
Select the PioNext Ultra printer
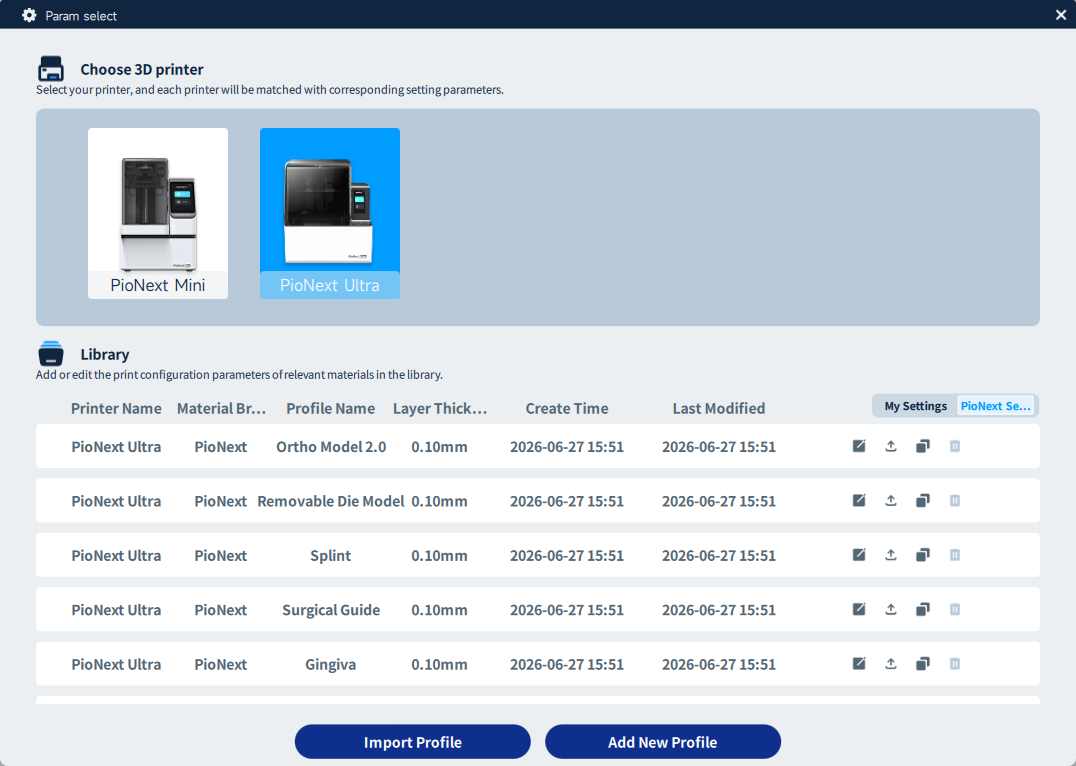[x=329, y=213]
